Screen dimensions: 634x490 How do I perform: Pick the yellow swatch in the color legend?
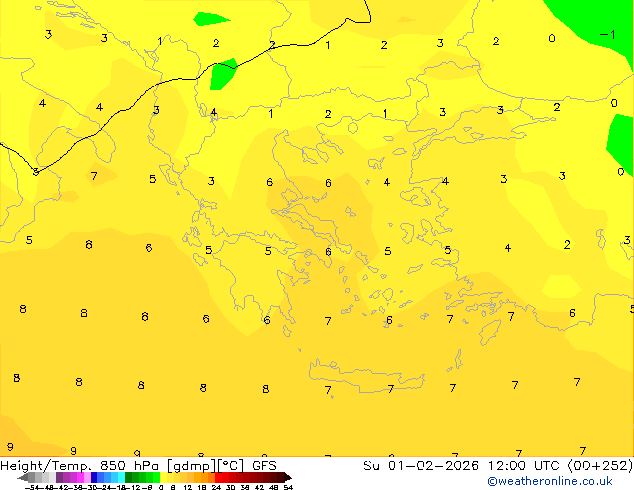[x=163, y=477]
